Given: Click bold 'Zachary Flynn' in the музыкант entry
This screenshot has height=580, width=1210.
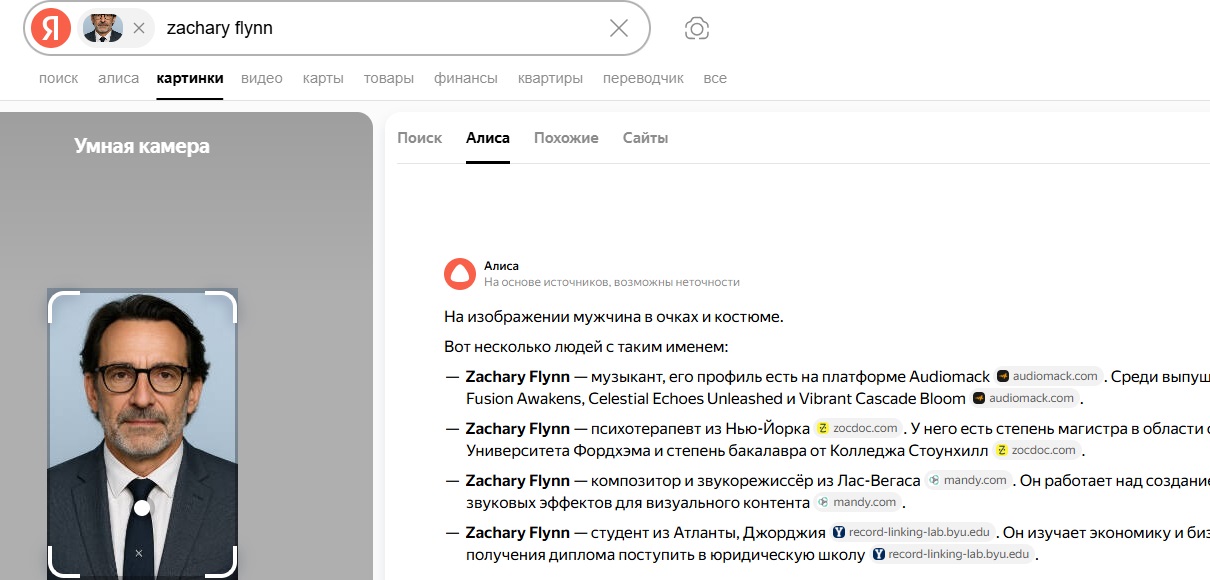Looking at the screenshot, I should (518, 377).
